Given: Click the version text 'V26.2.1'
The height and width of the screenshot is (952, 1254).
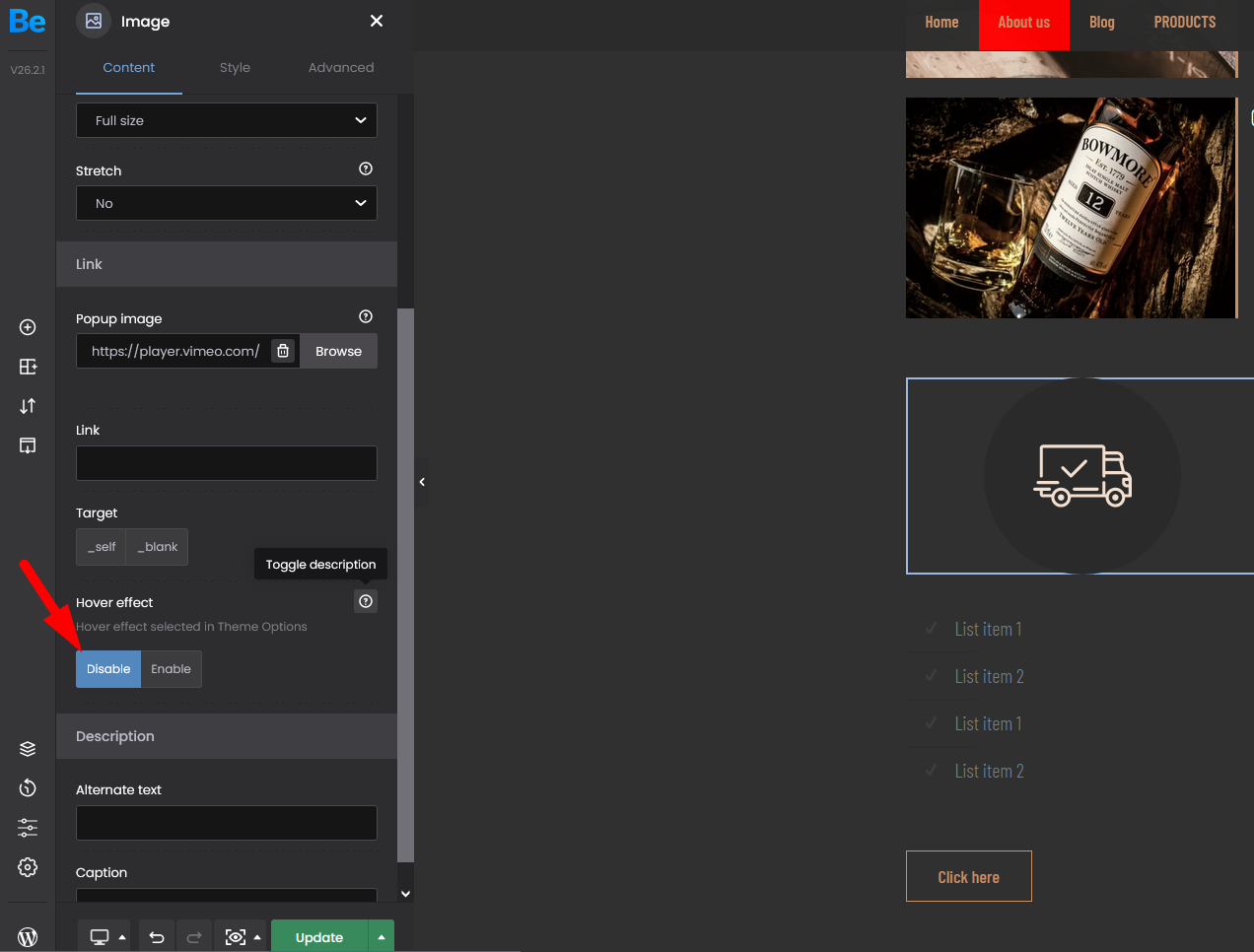Looking at the screenshot, I should [28, 70].
